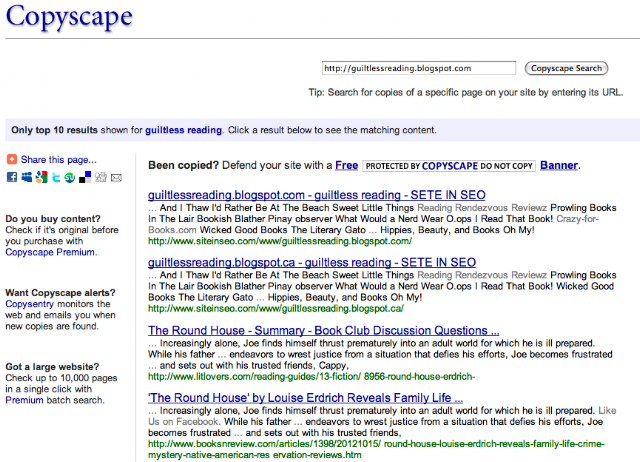This screenshot has height=462, width=640.
Task: Open The Round House Summary result
Action: click(x=323, y=330)
